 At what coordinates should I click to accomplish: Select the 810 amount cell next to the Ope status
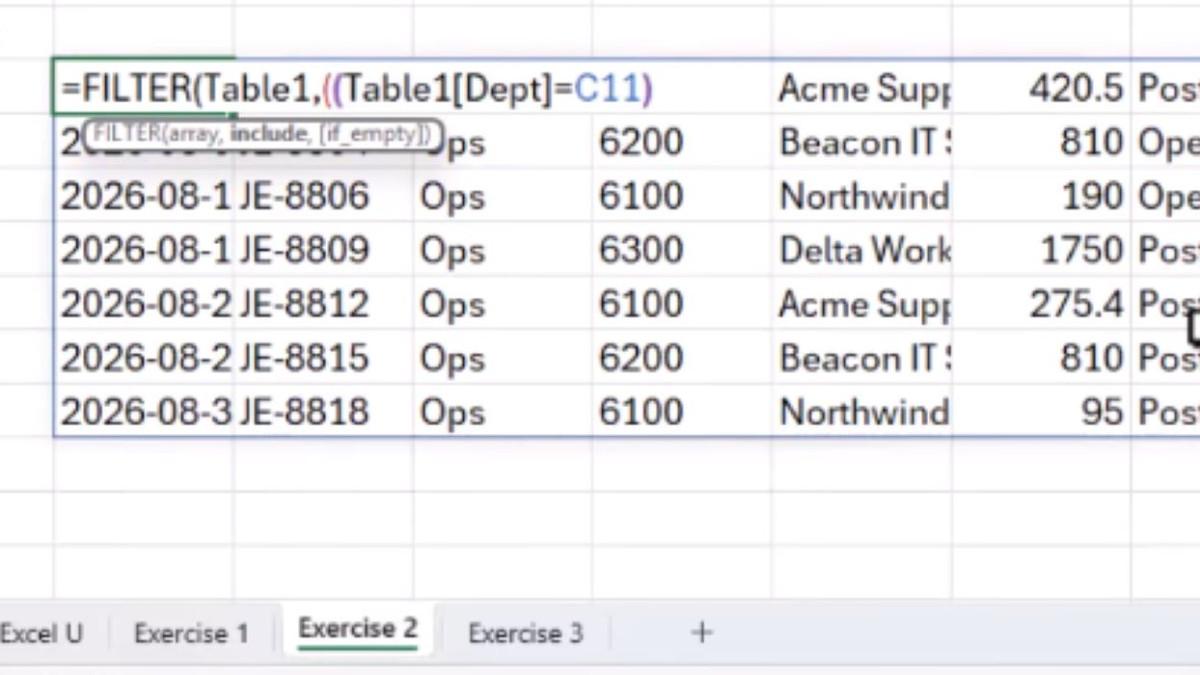coord(1042,142)
